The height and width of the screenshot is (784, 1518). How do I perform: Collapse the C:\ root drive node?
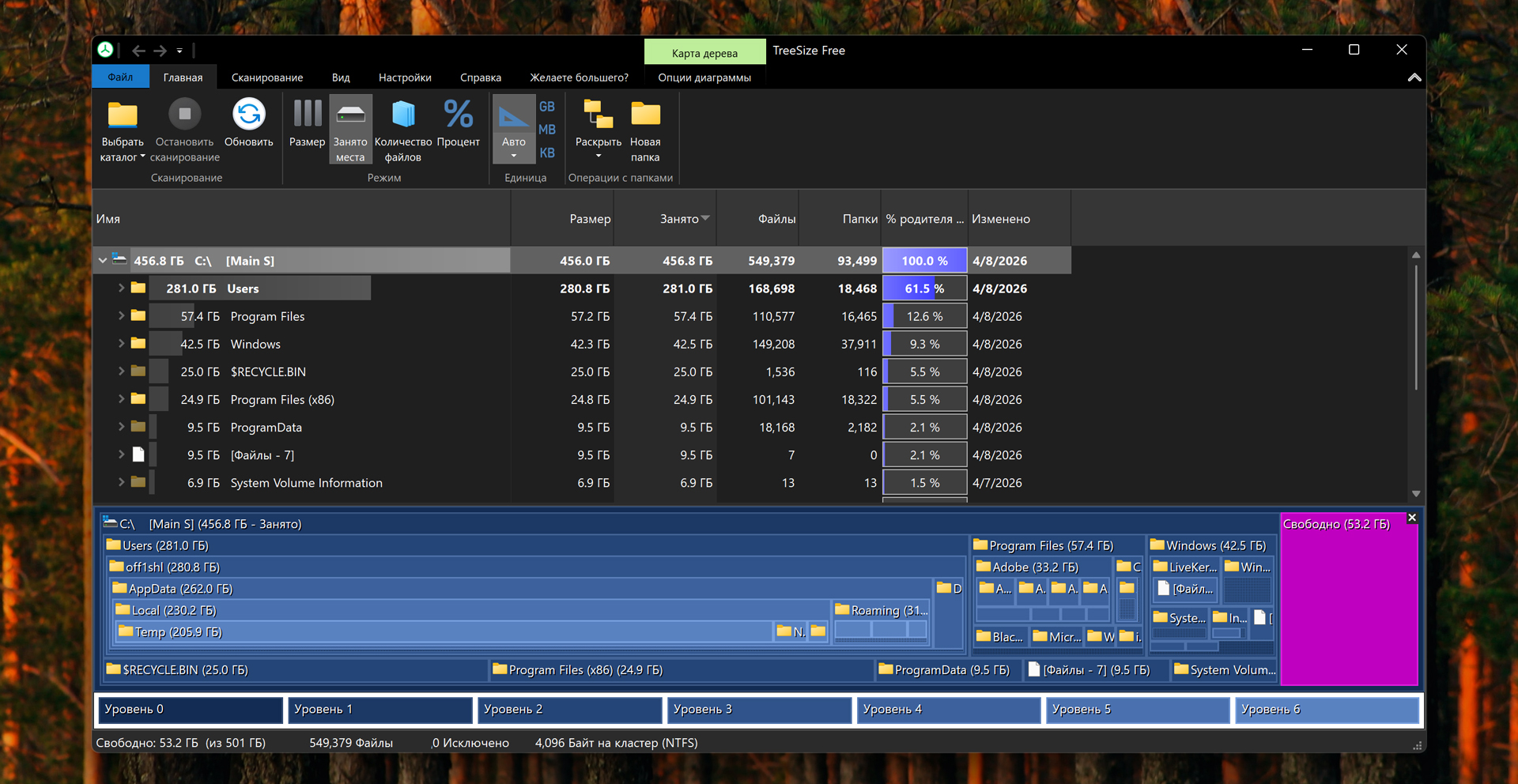tap(103, 260)
